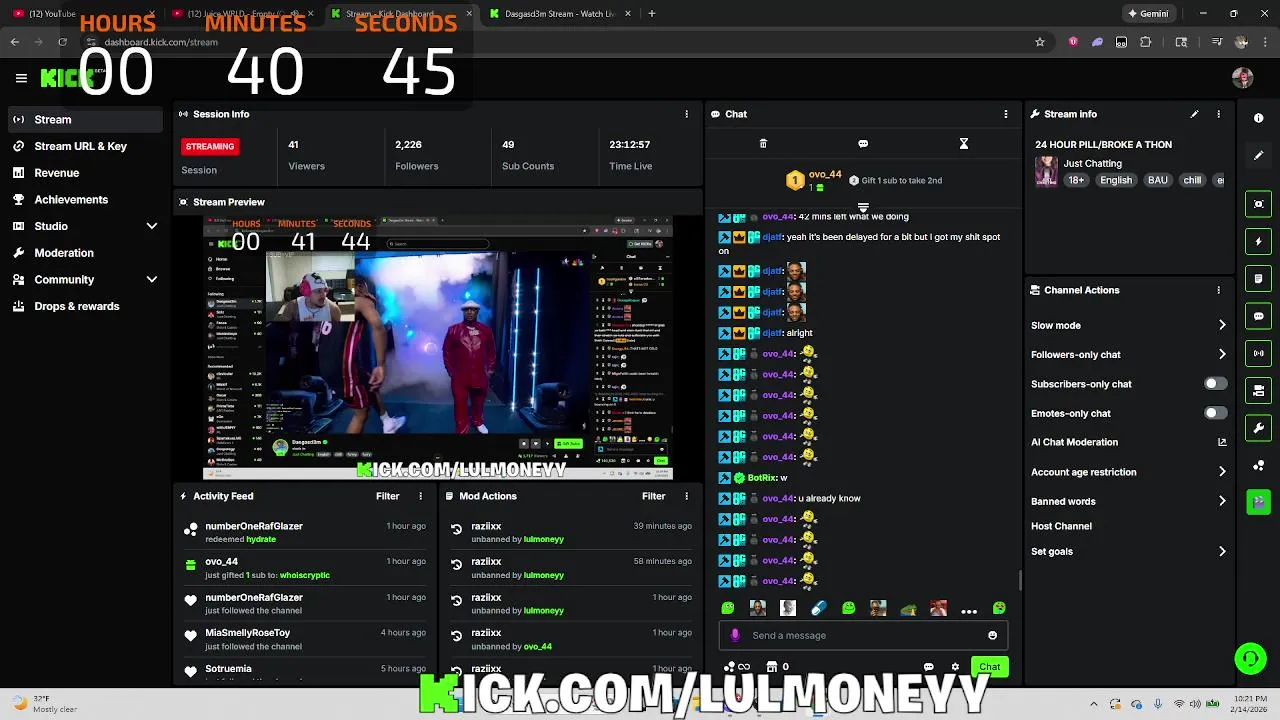Bookmark page with the star icon

pos(1040,42)
